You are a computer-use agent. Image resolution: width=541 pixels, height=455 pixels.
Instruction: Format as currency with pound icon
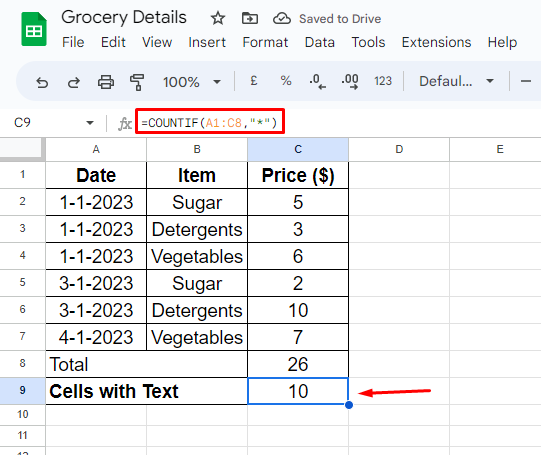[254, 81]
